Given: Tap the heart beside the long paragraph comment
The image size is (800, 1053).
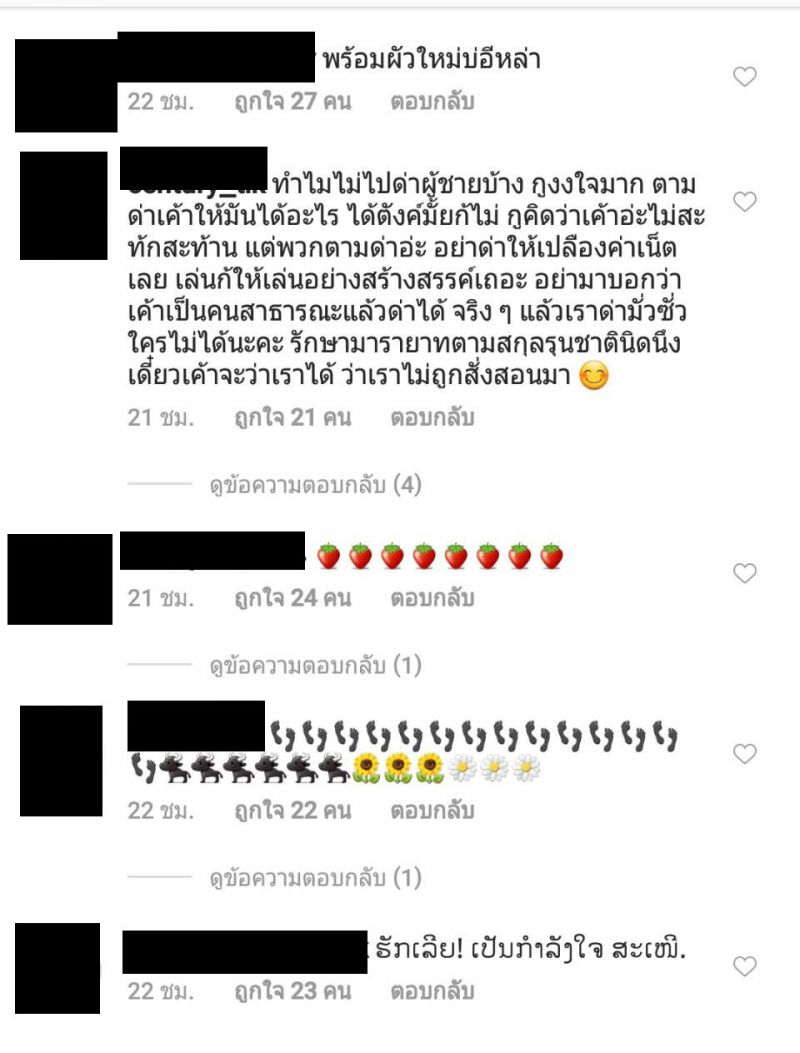Looking at the screenshot, I should [x=744, y=201].
